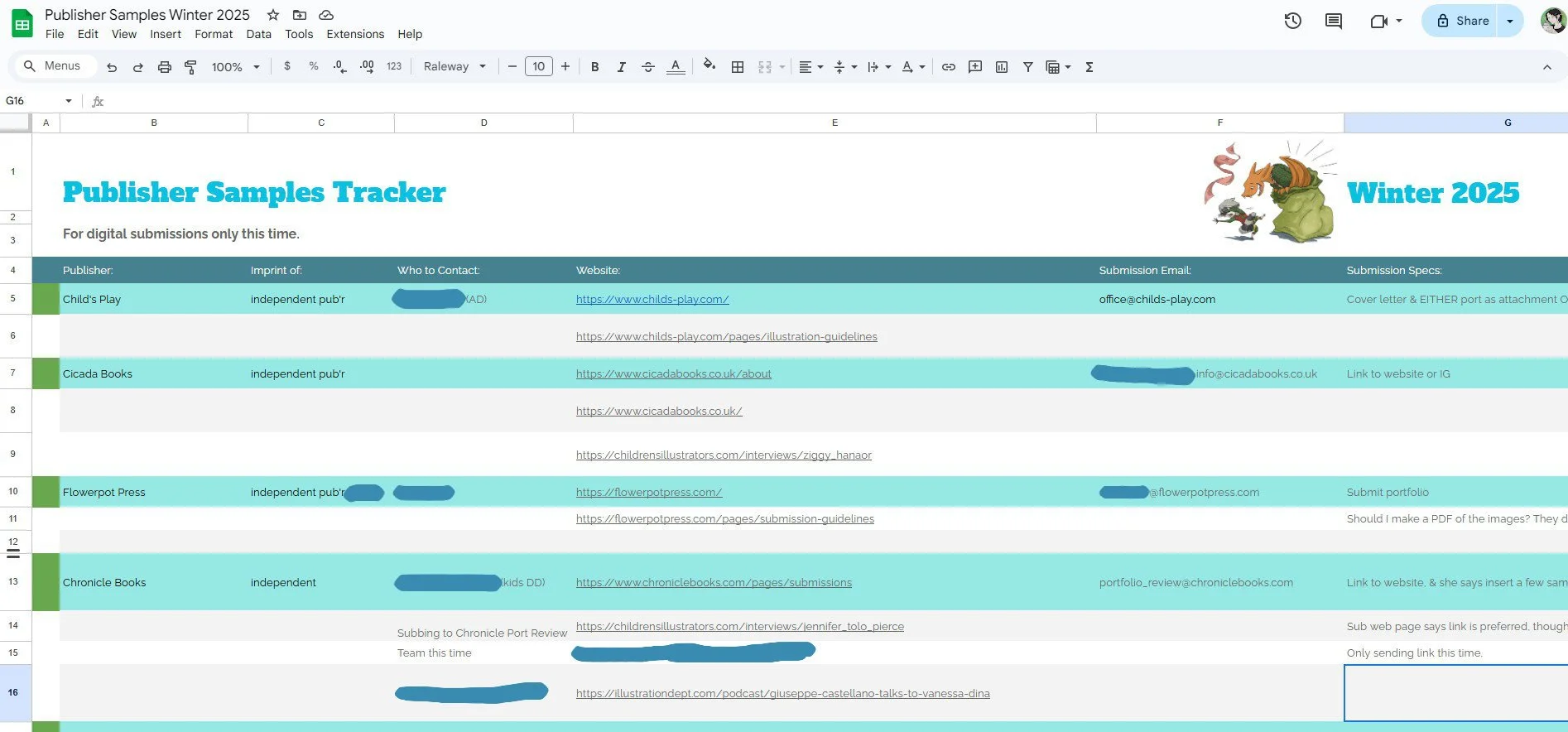Image resolution: width=1568 pixels, height=732 pixels.
Task: Add a comment with the toolbar icon
Action: pos(975,67)
